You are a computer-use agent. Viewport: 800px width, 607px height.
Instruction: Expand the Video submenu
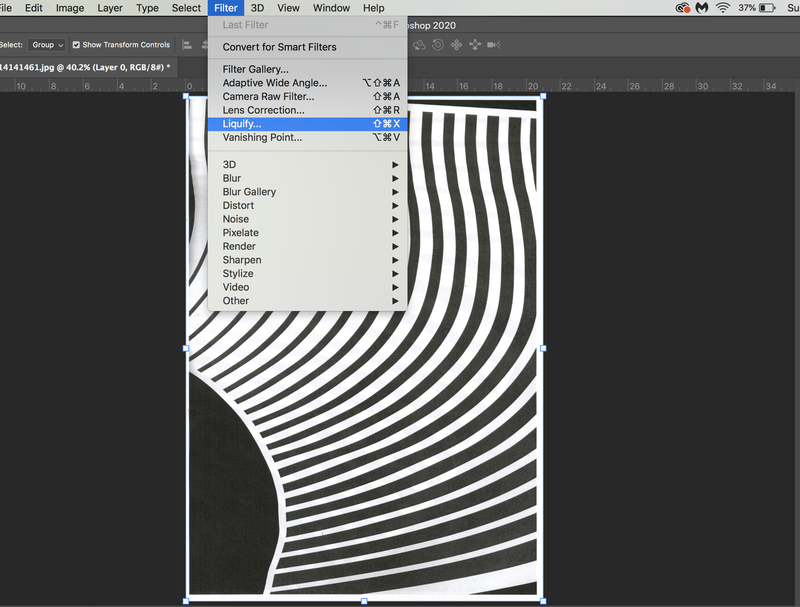click(x=307, y=287)
